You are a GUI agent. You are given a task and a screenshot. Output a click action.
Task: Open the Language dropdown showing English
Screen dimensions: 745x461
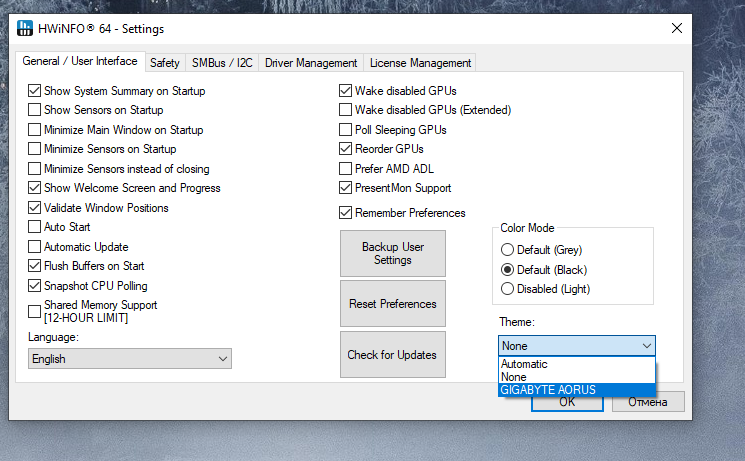130,359
